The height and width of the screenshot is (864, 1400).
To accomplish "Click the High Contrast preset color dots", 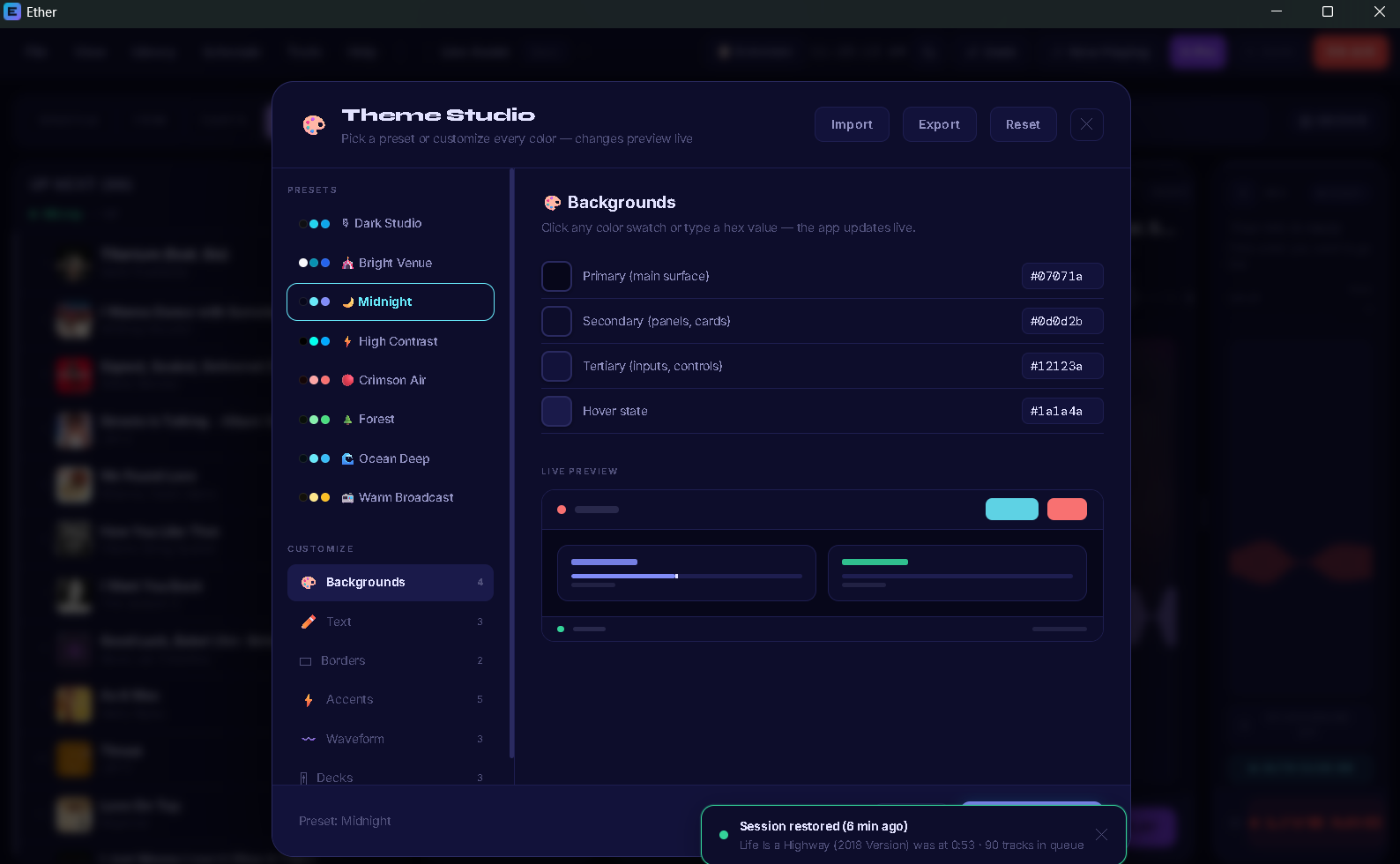I will coord(314,341).
